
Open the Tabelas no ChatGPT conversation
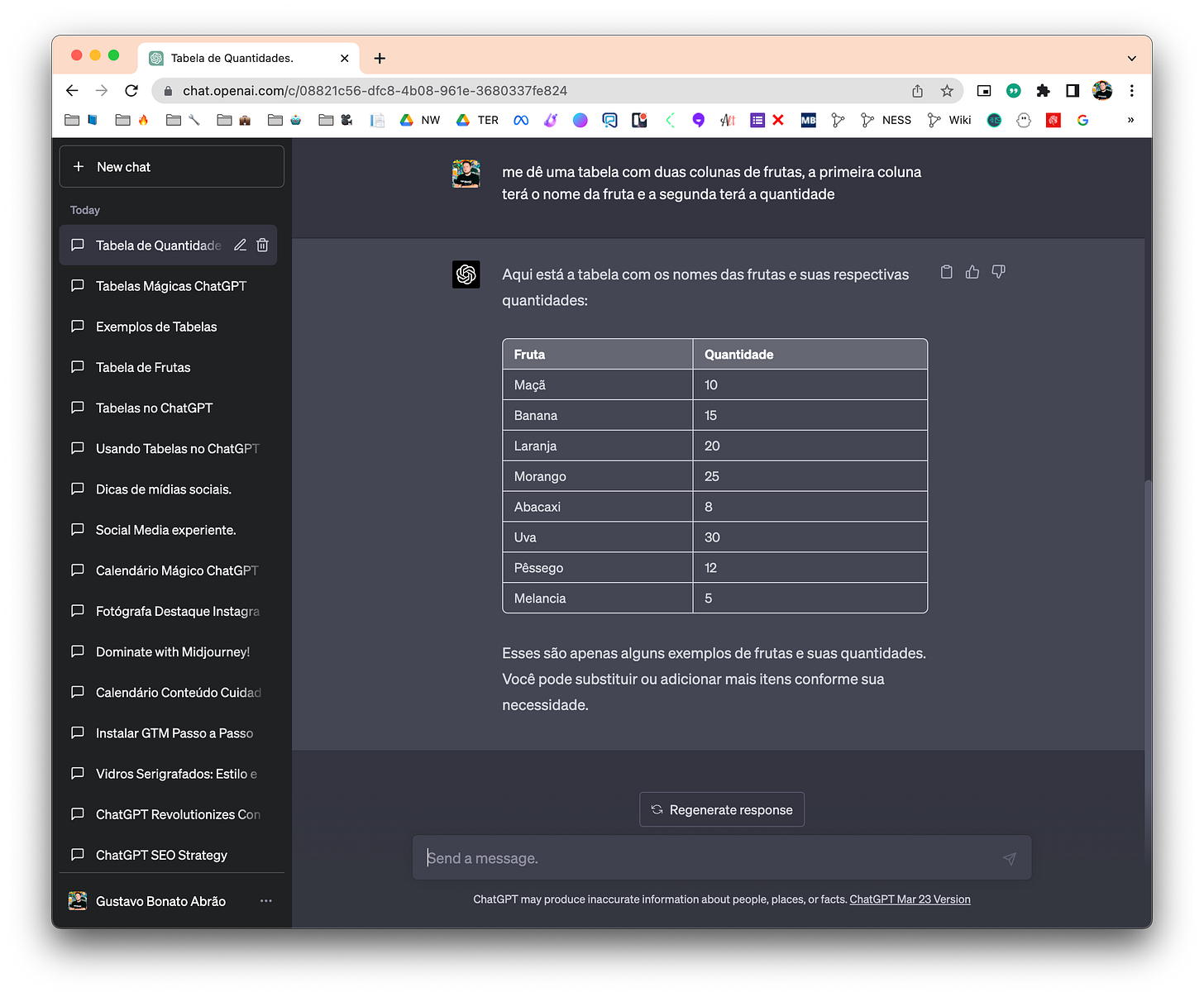[x=168, y=408]
